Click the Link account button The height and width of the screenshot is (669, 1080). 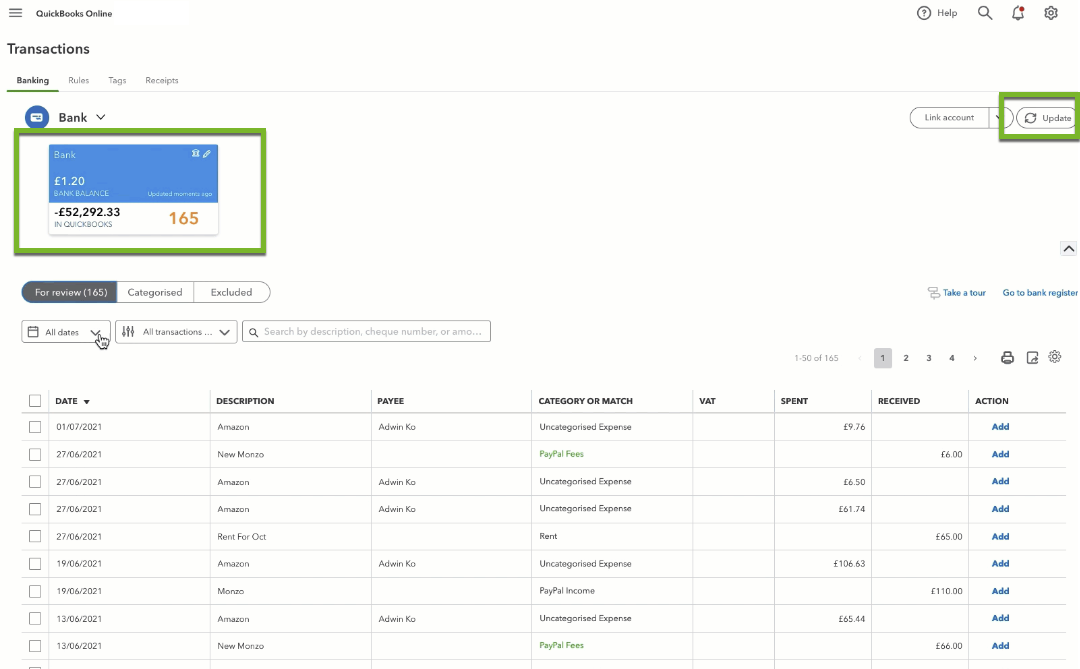tap(949, 118)
